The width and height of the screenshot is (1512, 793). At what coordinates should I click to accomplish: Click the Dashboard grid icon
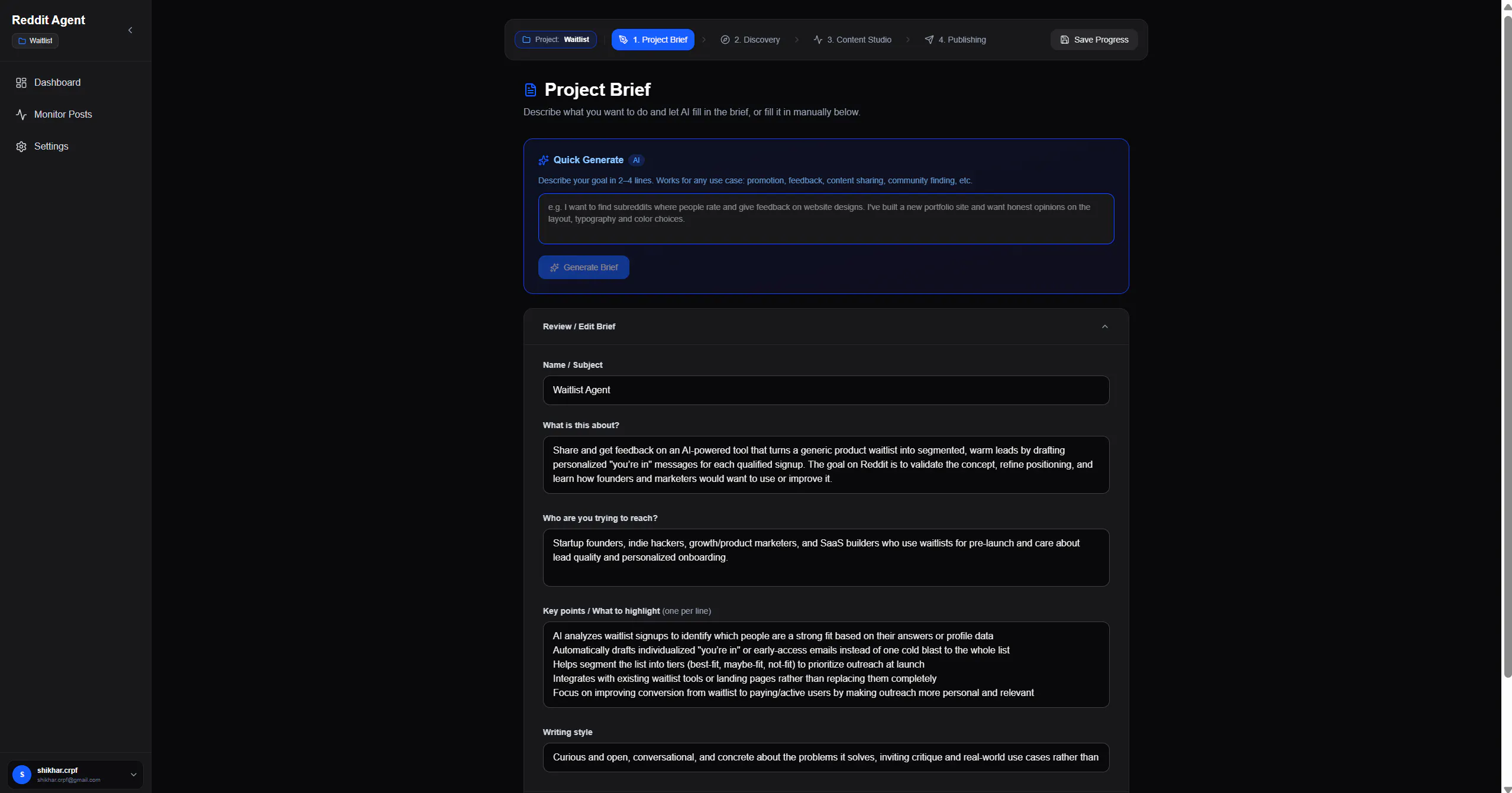tap(21, 83)
